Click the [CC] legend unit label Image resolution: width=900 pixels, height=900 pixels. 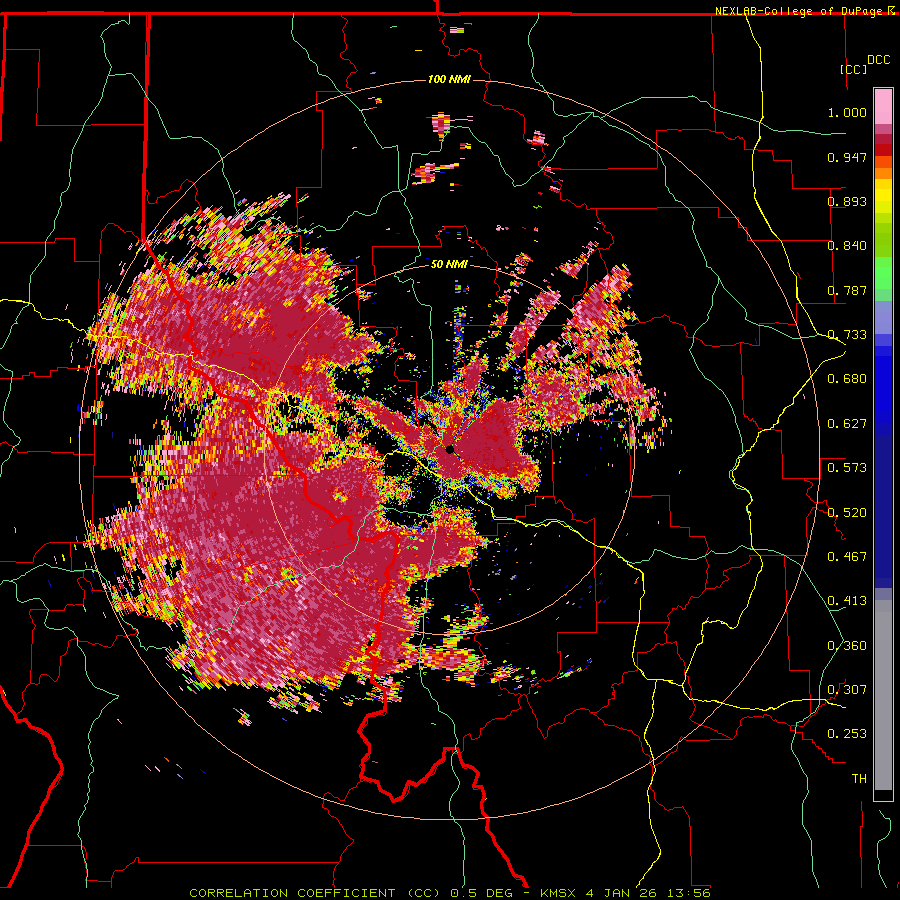(x=853, y=69)
